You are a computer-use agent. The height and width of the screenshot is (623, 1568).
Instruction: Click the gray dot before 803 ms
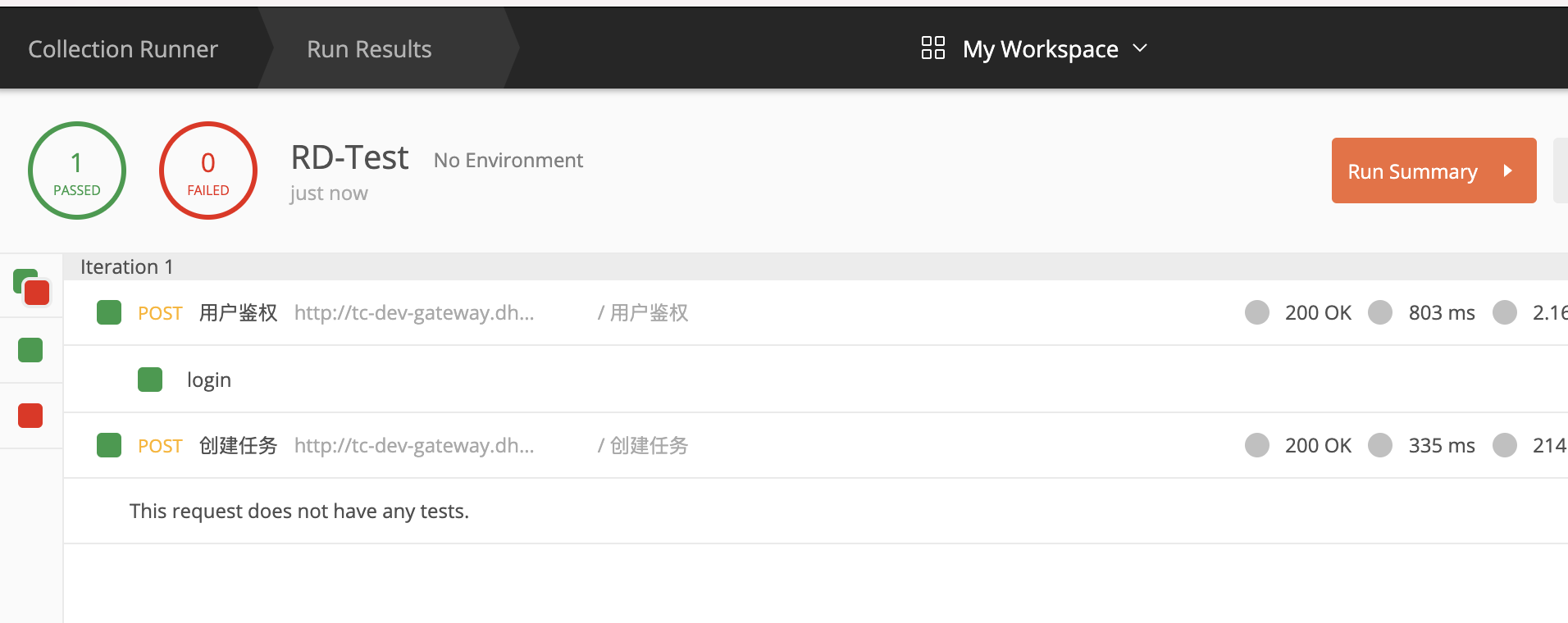point(1380,312)
